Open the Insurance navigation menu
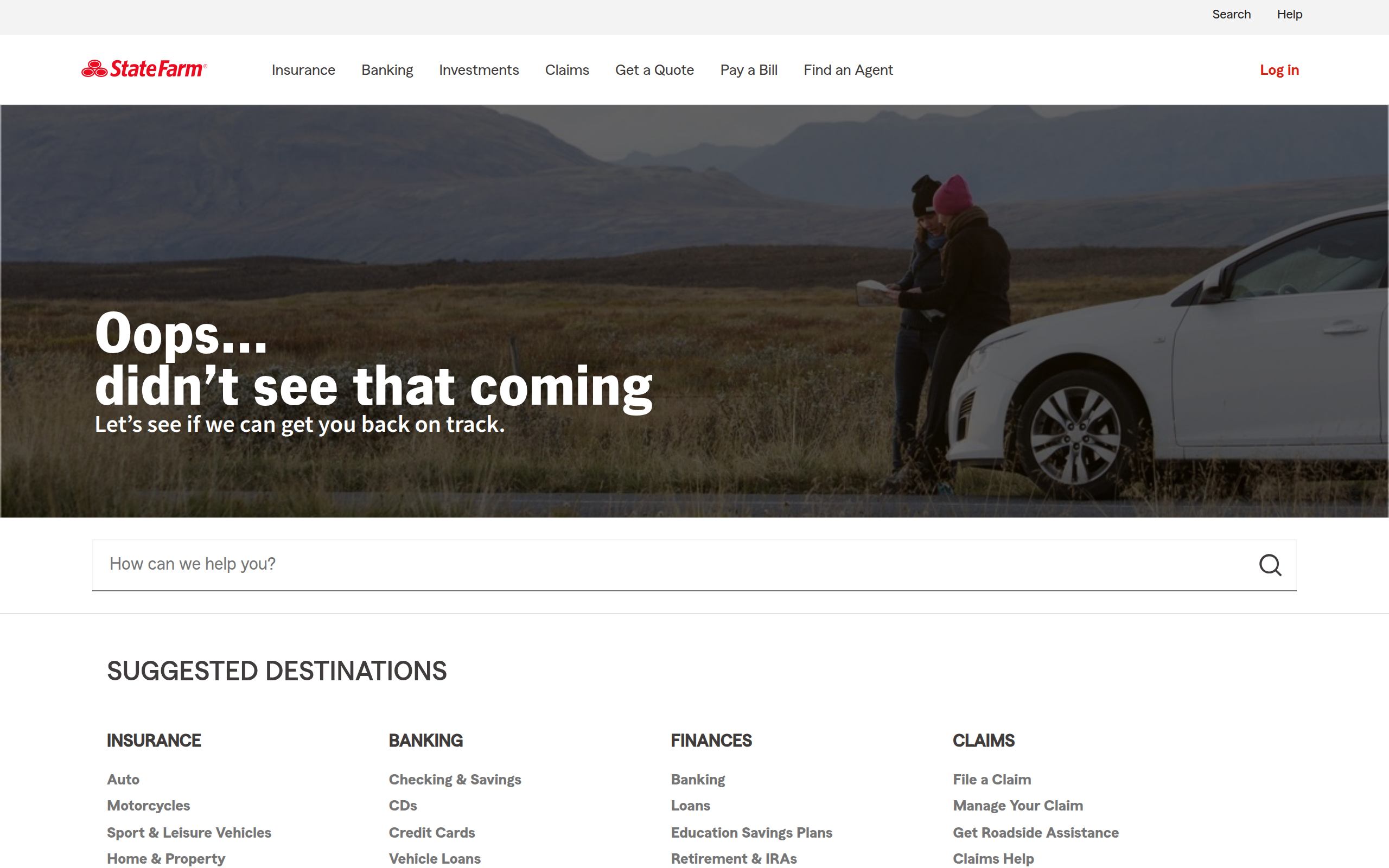Viewport: 1389px width, 868px height. point(303,70)
